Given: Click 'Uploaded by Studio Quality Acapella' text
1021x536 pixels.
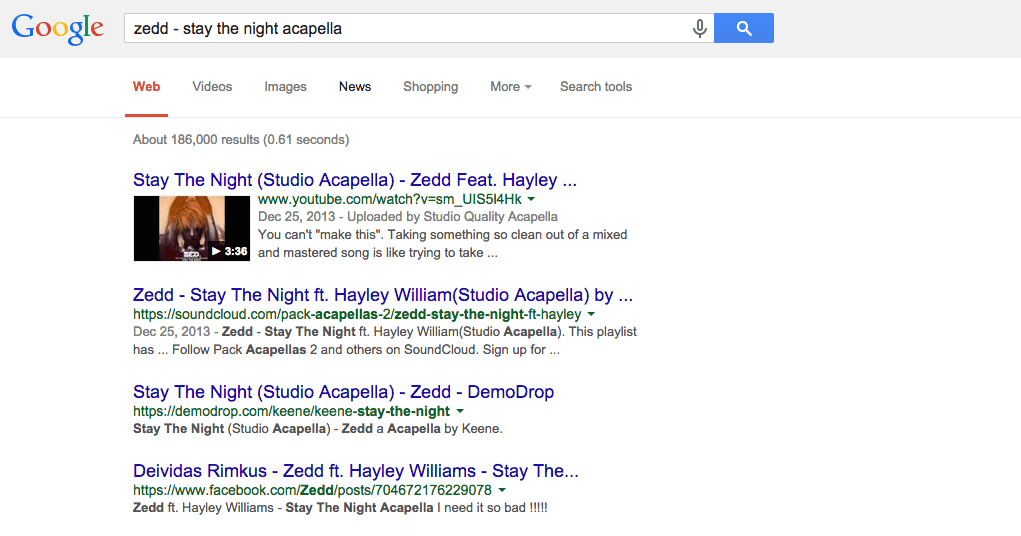Looking at the screenshot, I should (x=453, y=217).
